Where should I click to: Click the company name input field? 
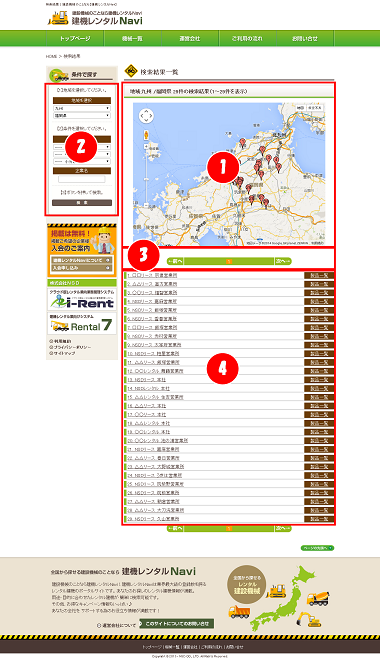tap(82, 179)
